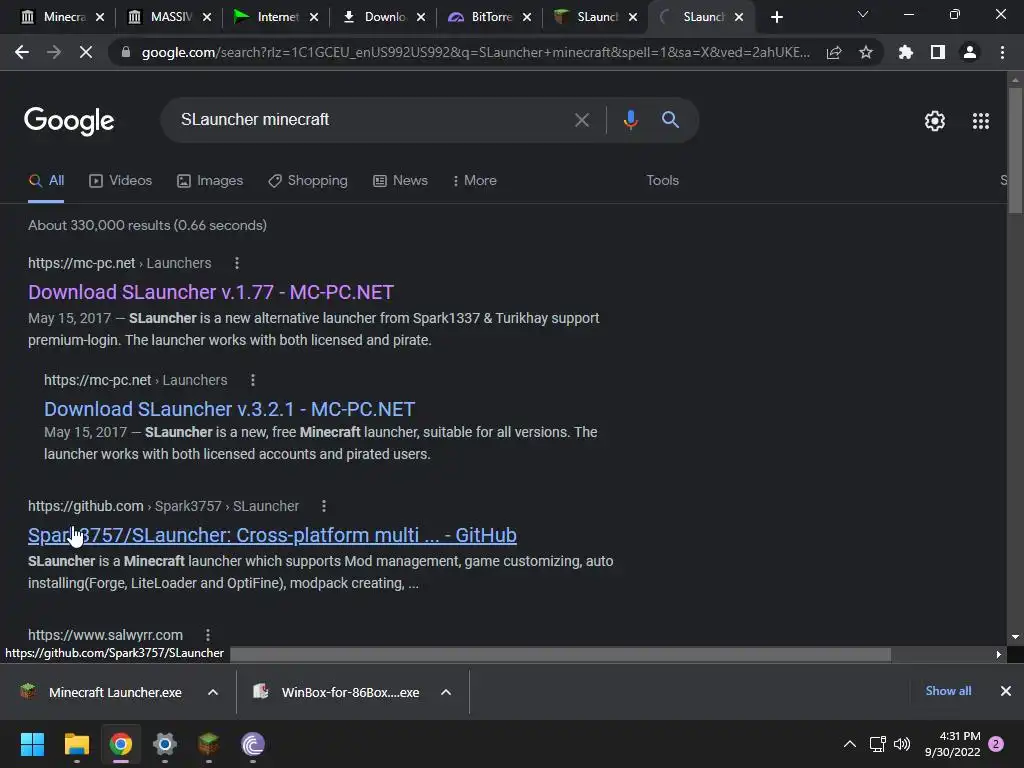This screenshot has width=1024, height=768.
Task: Open the notification count badge
Action: (x=996, y=744)
